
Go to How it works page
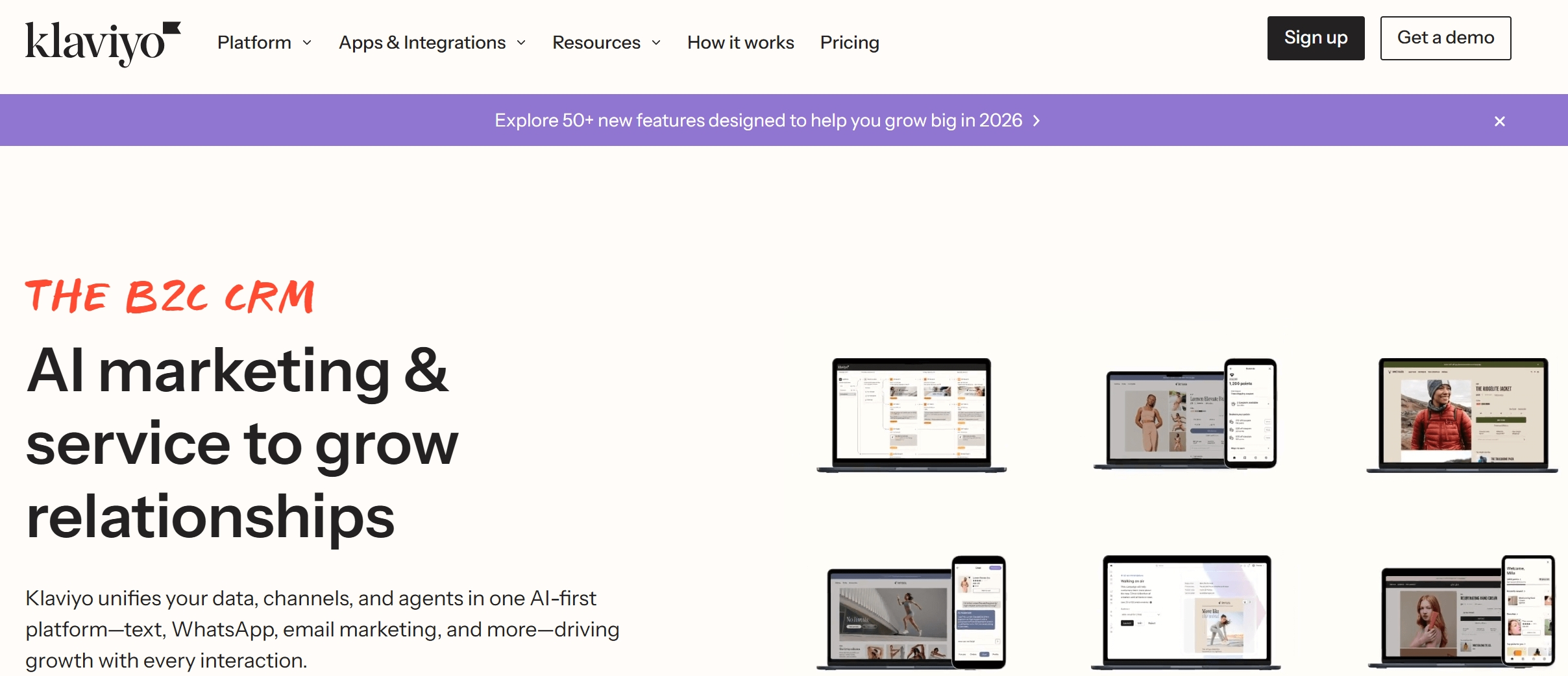[x=741, y=43]
